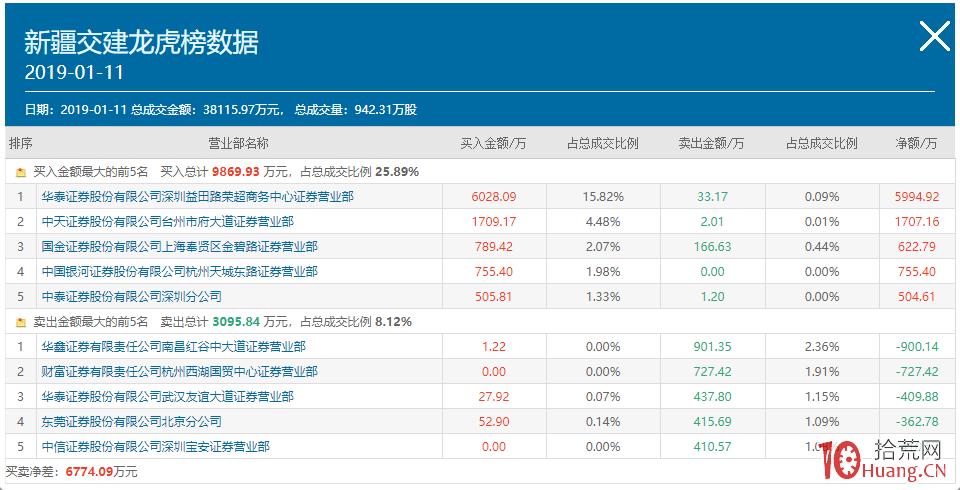Select net amount 622.79
960x490 pixels.
point(916,247)
